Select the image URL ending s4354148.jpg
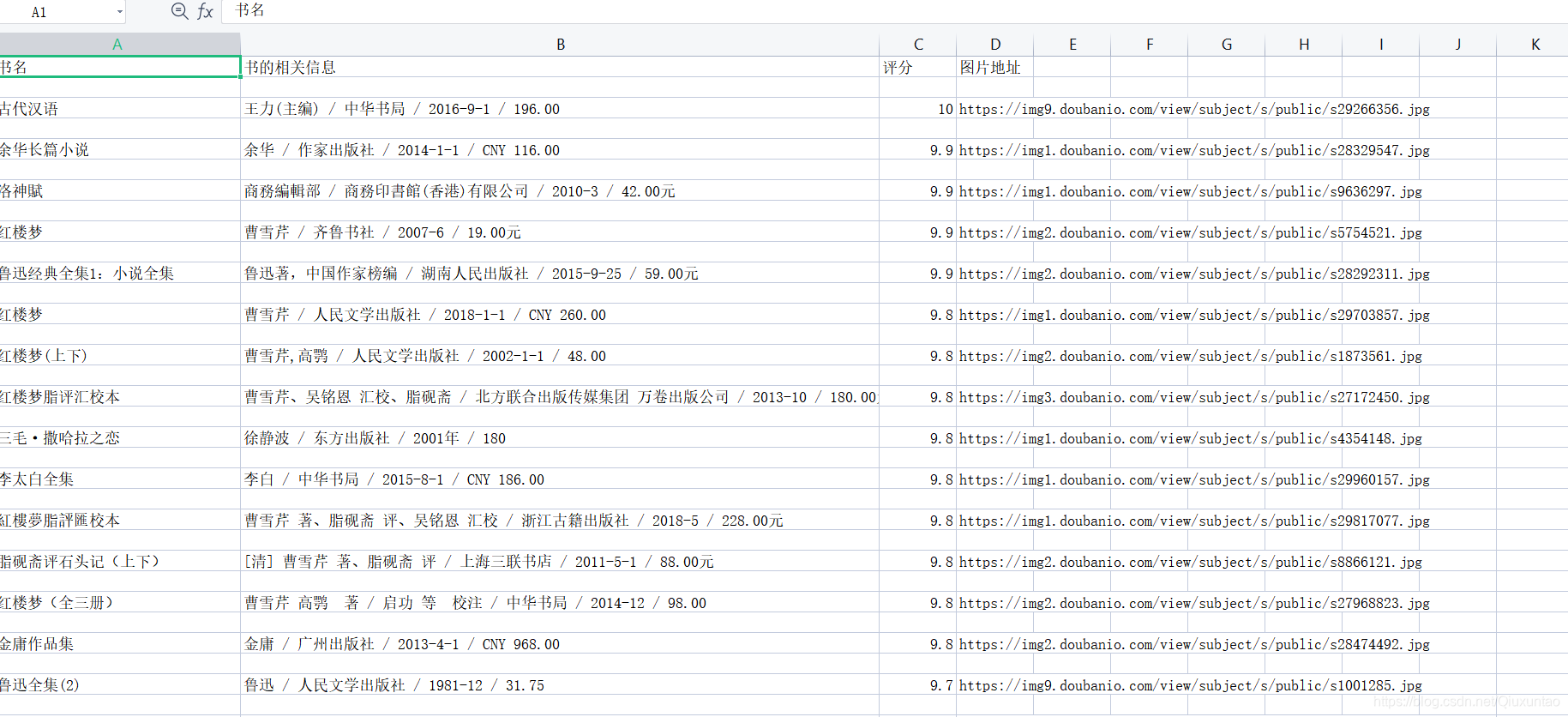Image resolution: width=1568 pixels, height=717 pixels. [1191, 438]
